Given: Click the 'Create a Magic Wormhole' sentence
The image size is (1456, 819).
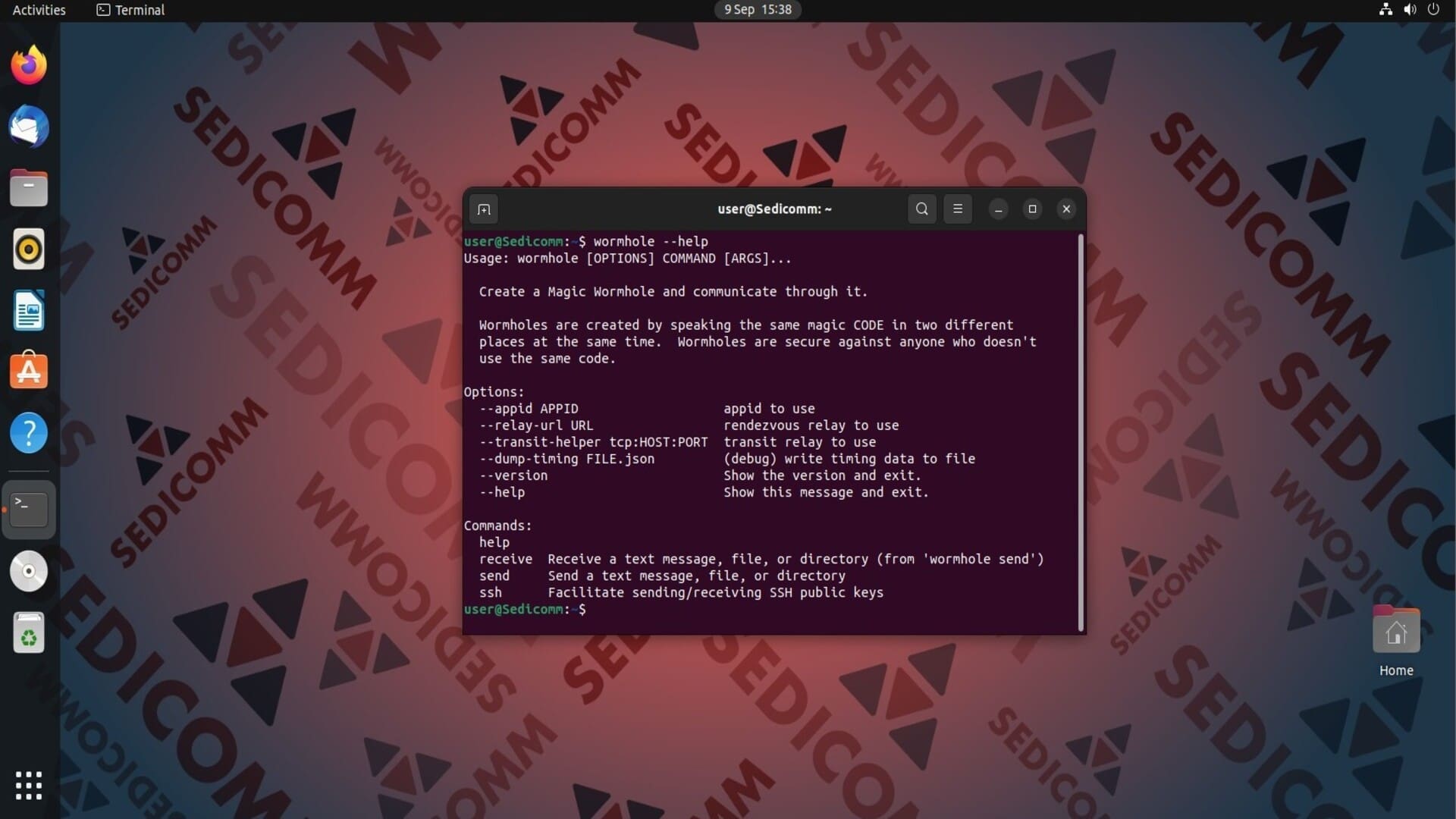Looking at the screenshot, I should point(673,292).
